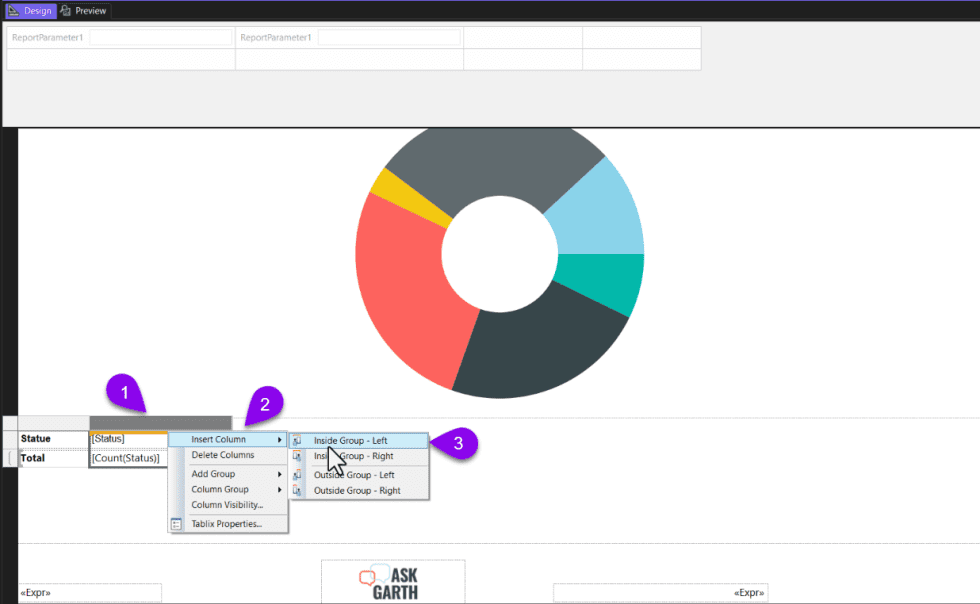
Task: Select the [Status] tablix cell
Action: 129,439
